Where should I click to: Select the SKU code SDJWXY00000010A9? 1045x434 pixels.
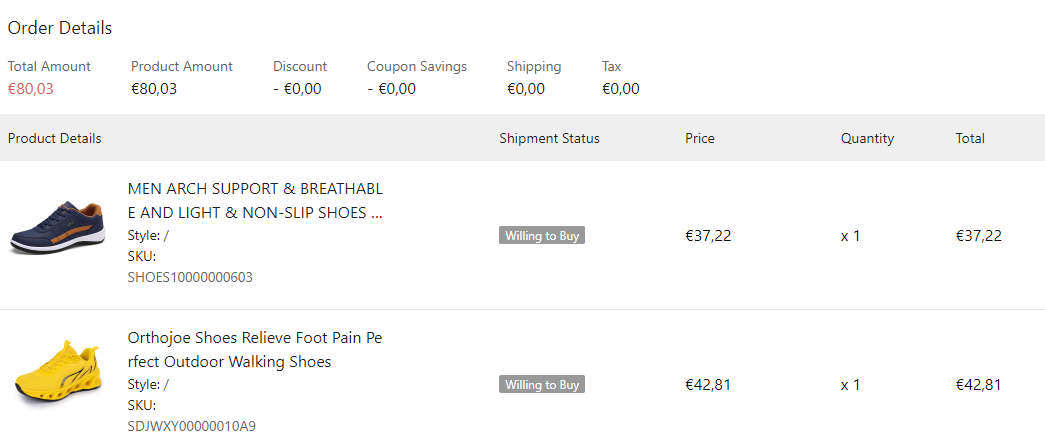click(x=192, y=426)
